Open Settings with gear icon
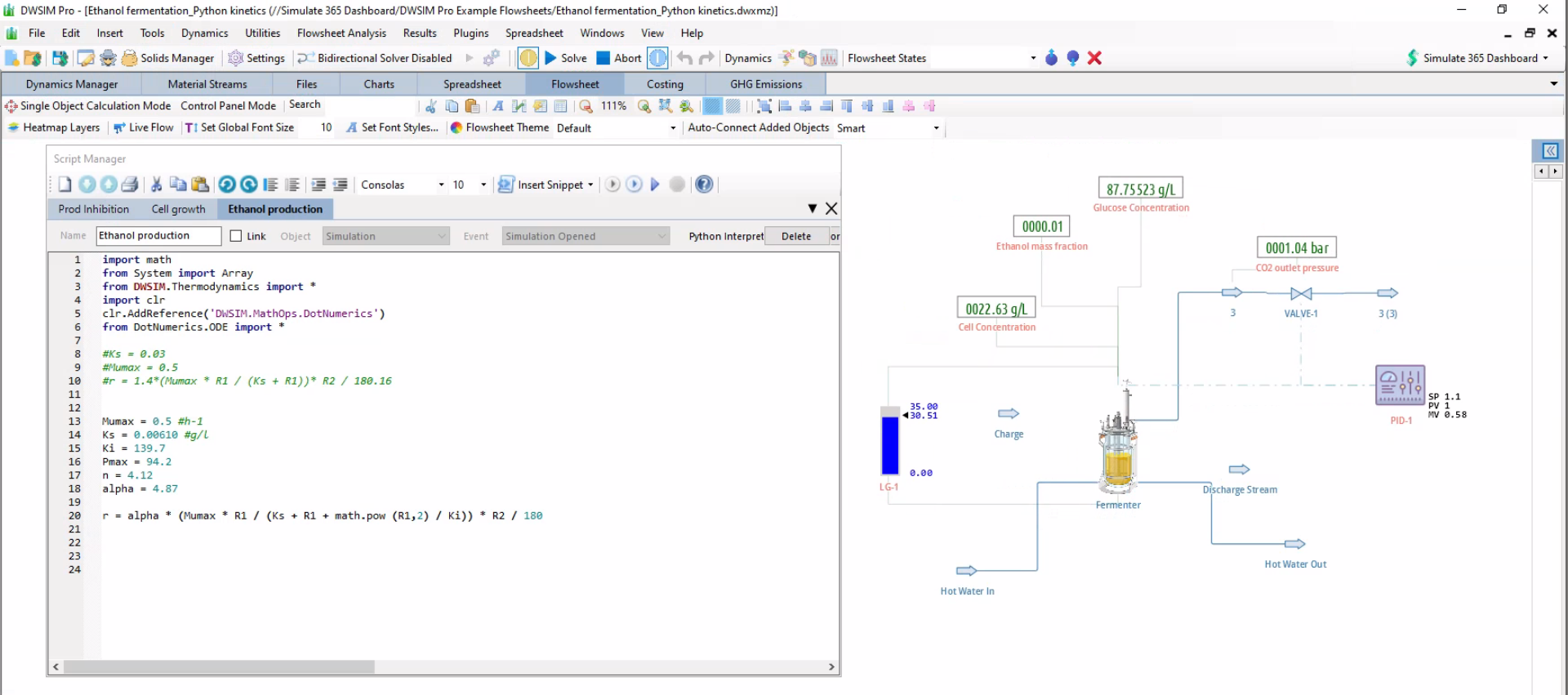The width and height of the screenshot is (1568, 695). (x=256, y=58)
